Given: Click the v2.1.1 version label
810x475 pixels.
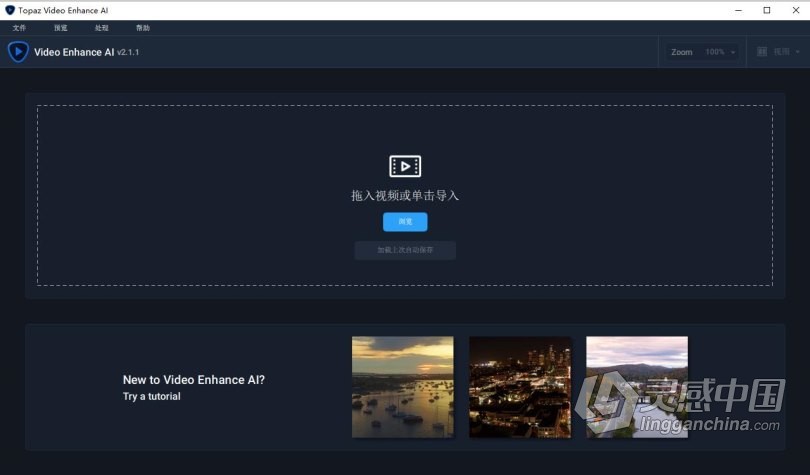Looking at the screenshot, I should pyautogui.click(x=128, y=52).
